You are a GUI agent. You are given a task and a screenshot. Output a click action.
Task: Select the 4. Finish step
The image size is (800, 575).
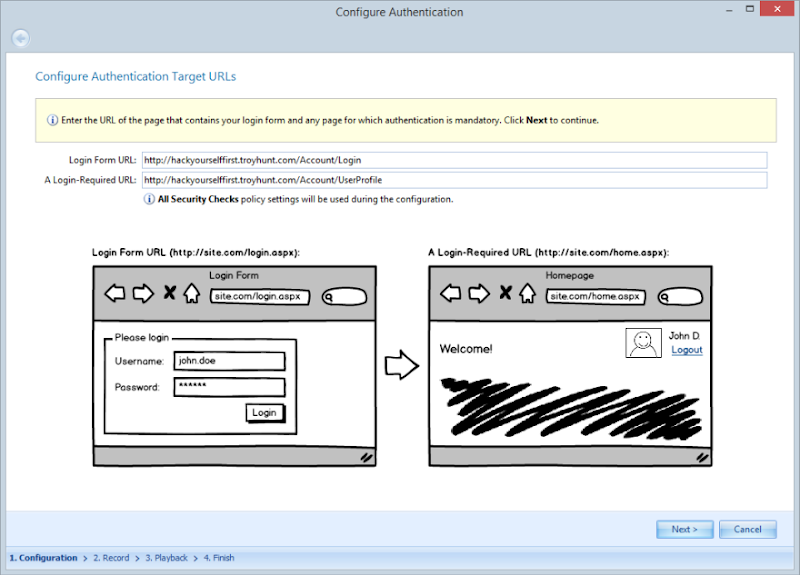coord(219,558)
